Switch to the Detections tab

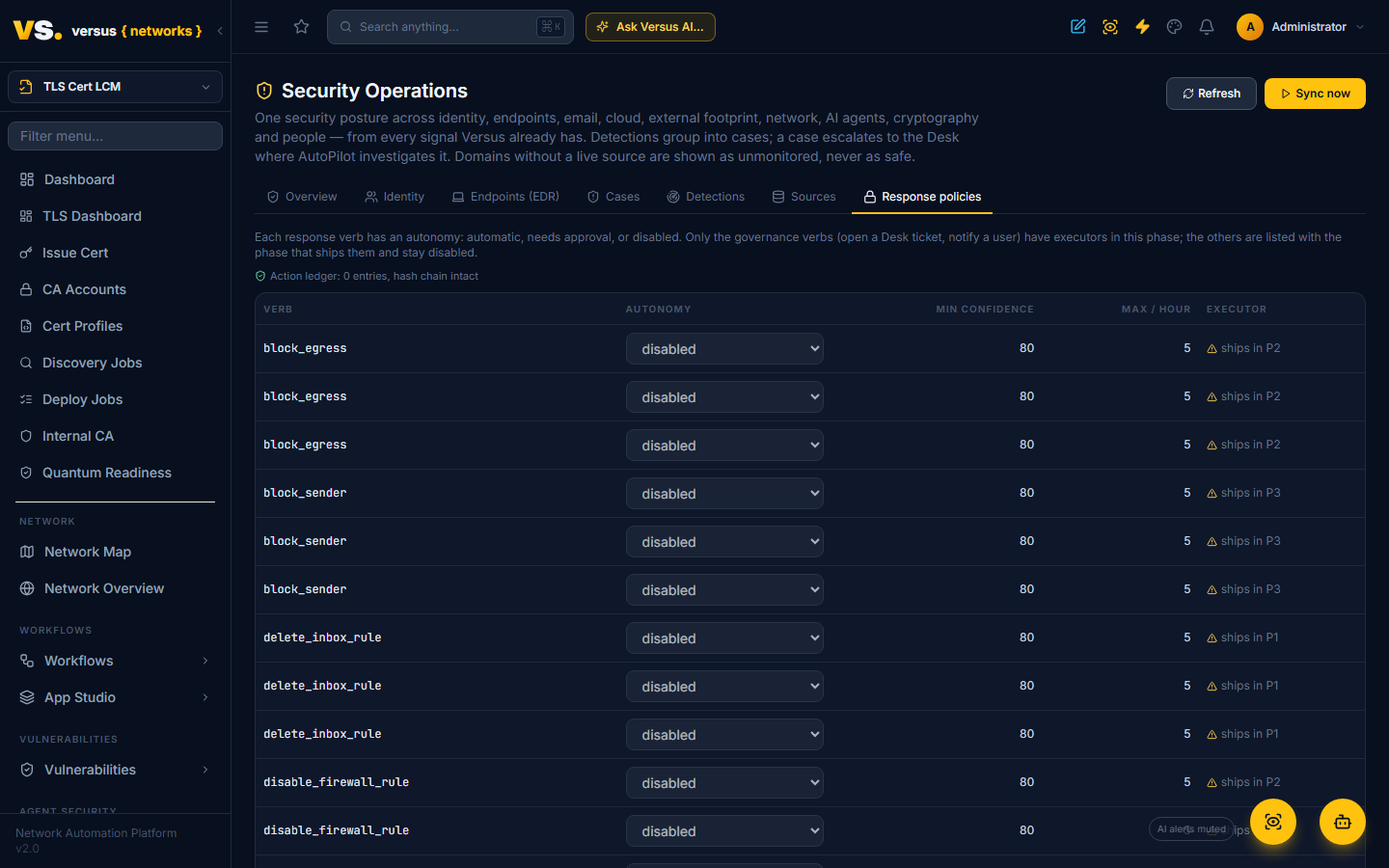706,197
